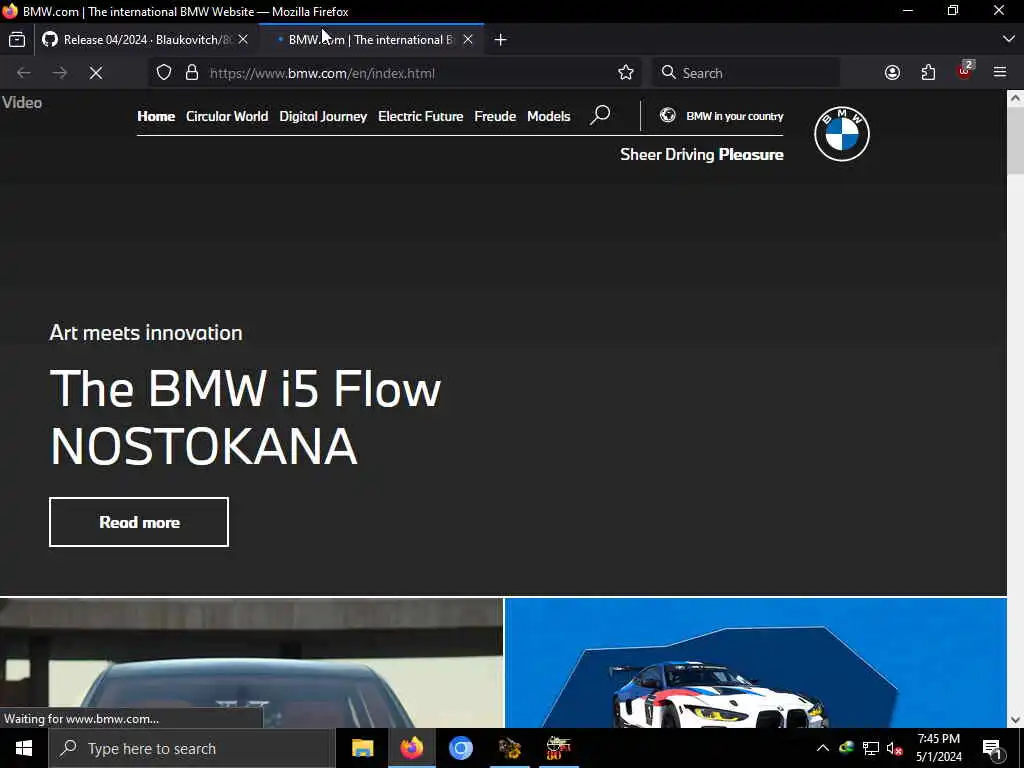
Task: Click the BMW roundel logo
Action: (842, 134)
